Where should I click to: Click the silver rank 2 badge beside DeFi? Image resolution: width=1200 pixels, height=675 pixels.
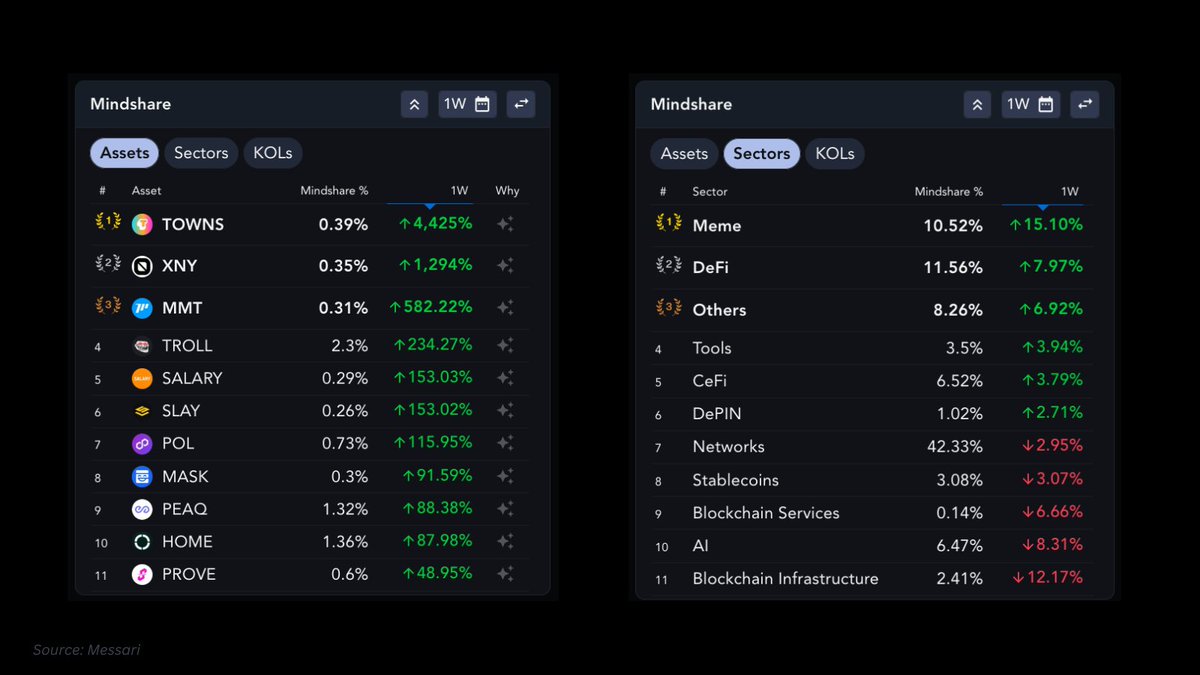pos(668,265)
